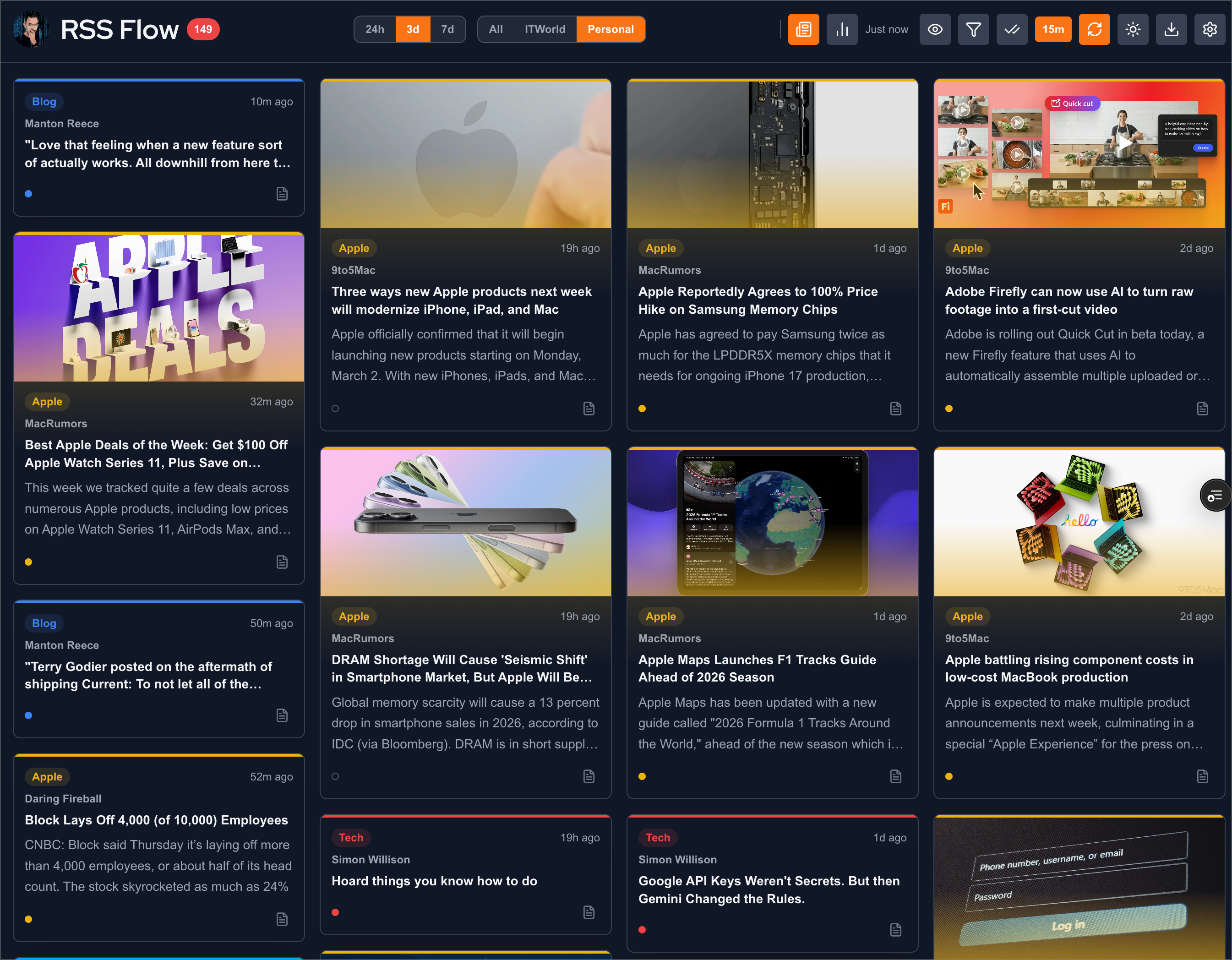Switch theme with the sun icon
The width and height of the screenshot is (1232, 960).
click(1132, 29)
